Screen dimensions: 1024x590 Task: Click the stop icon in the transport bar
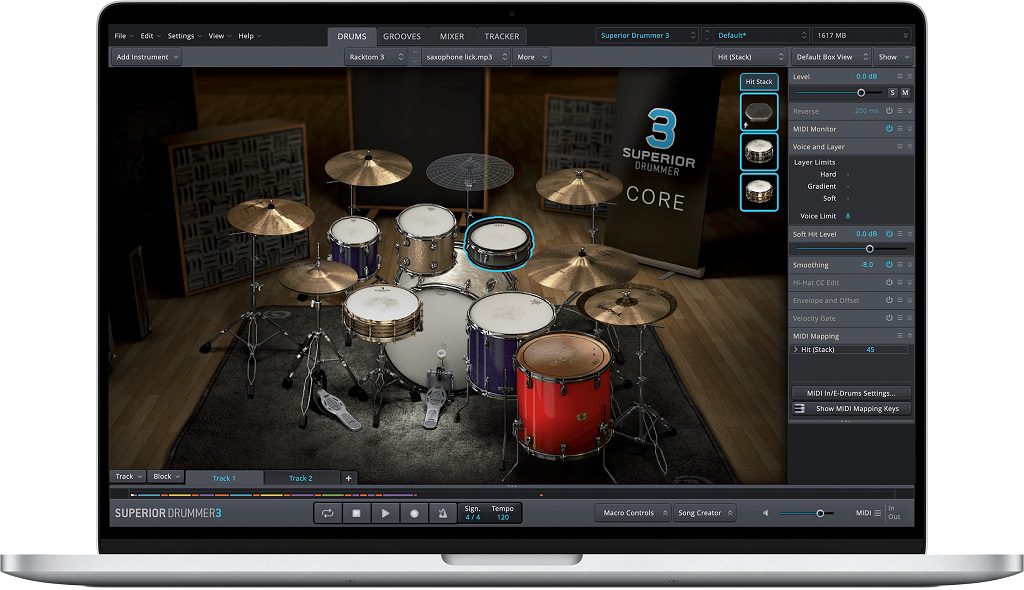click(357, 512)
